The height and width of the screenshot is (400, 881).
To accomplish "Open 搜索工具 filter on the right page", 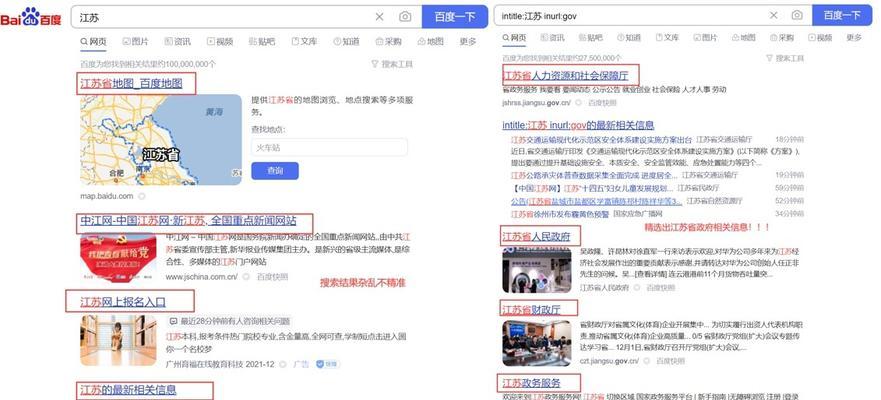I will pos(785,58).
